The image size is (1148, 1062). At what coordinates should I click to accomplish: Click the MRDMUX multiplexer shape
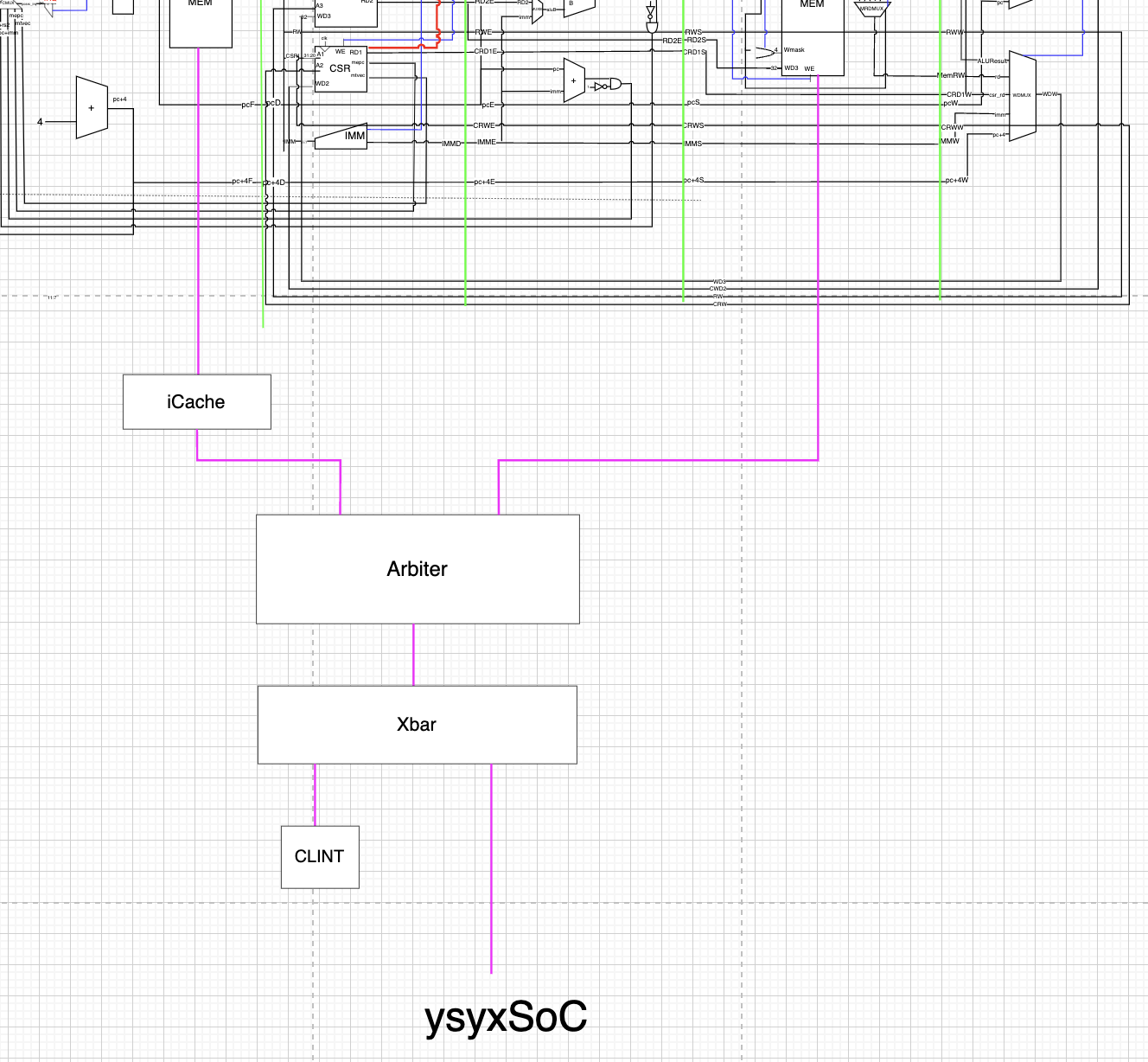871,10
